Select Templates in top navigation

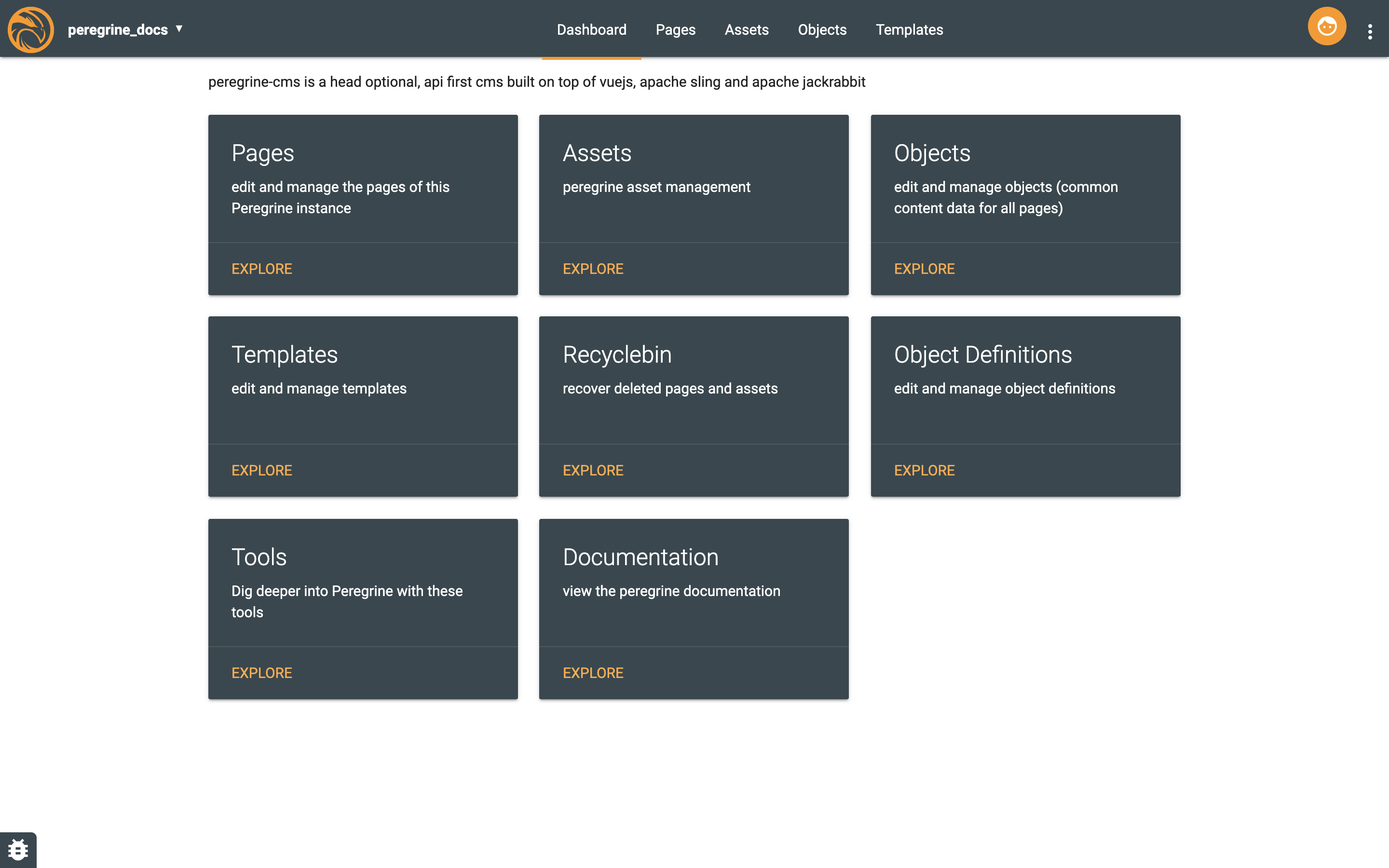(909, 30)
